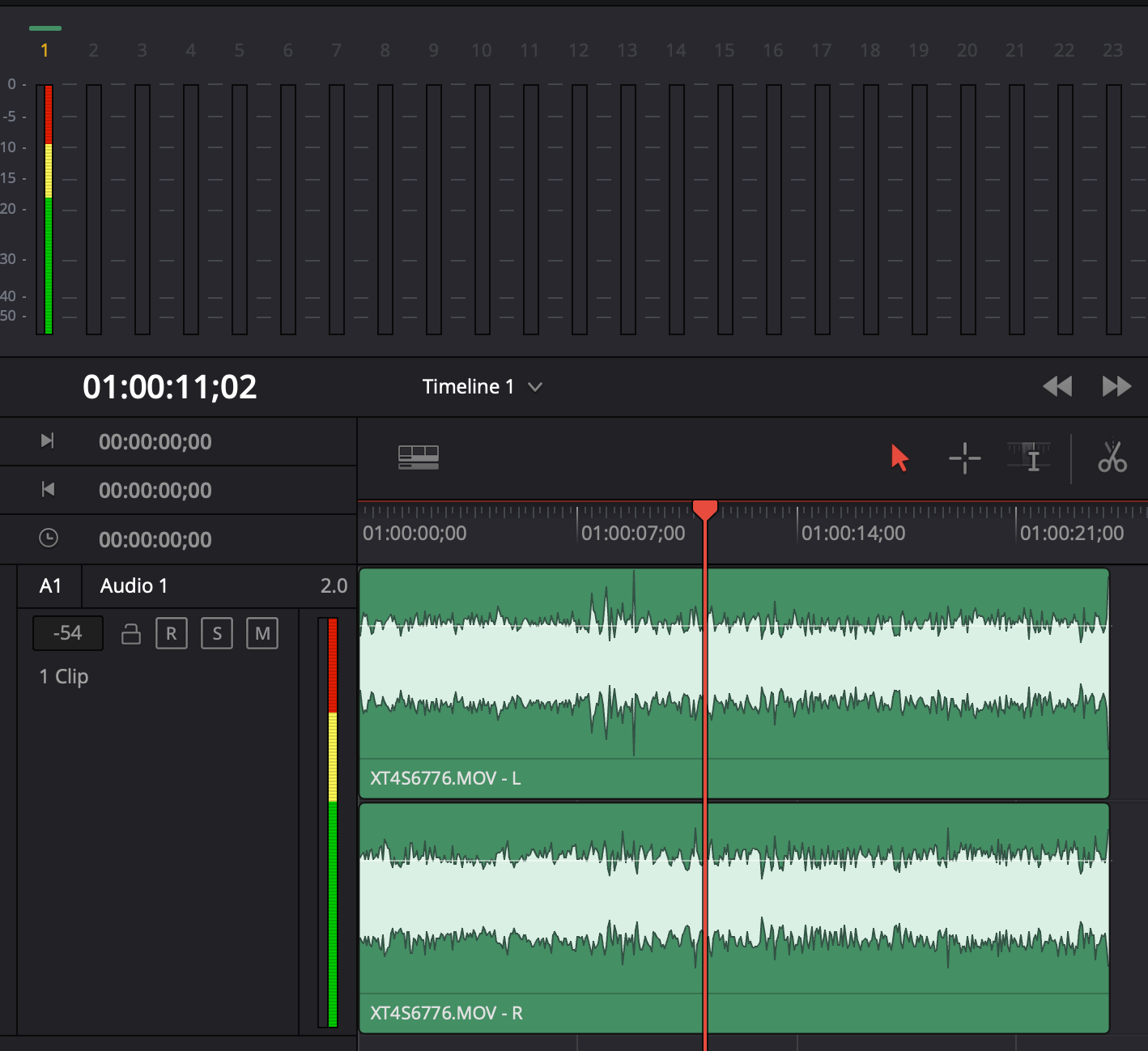Click ruler at 01:00:07;00
This screenshot has width=1148, height=1051.
point(633,533)
